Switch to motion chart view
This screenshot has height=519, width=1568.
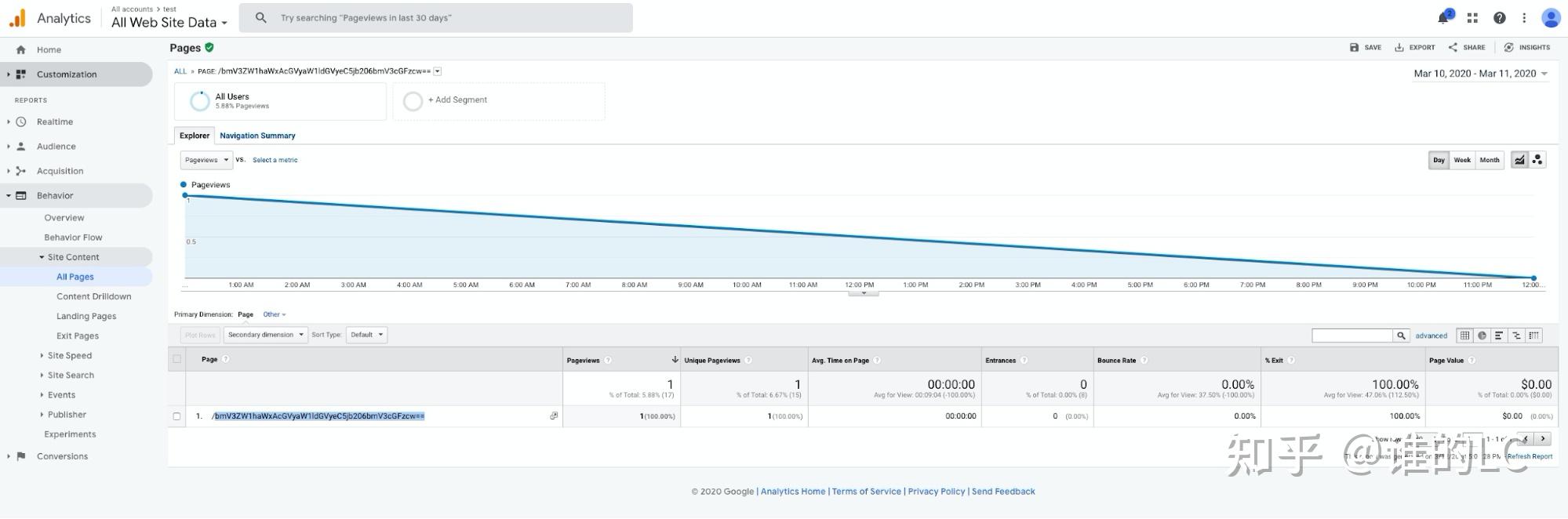[x=1537, y=160]
